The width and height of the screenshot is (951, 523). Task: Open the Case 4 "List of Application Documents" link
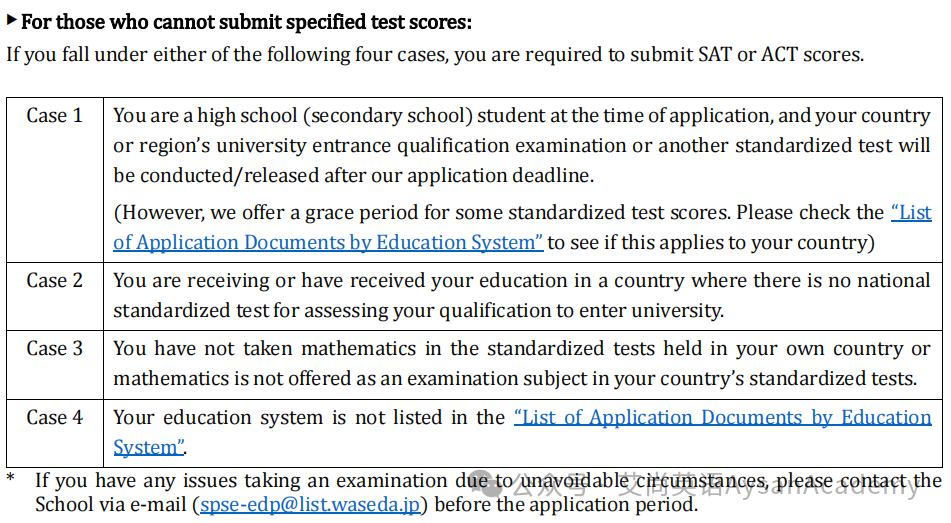723,417
